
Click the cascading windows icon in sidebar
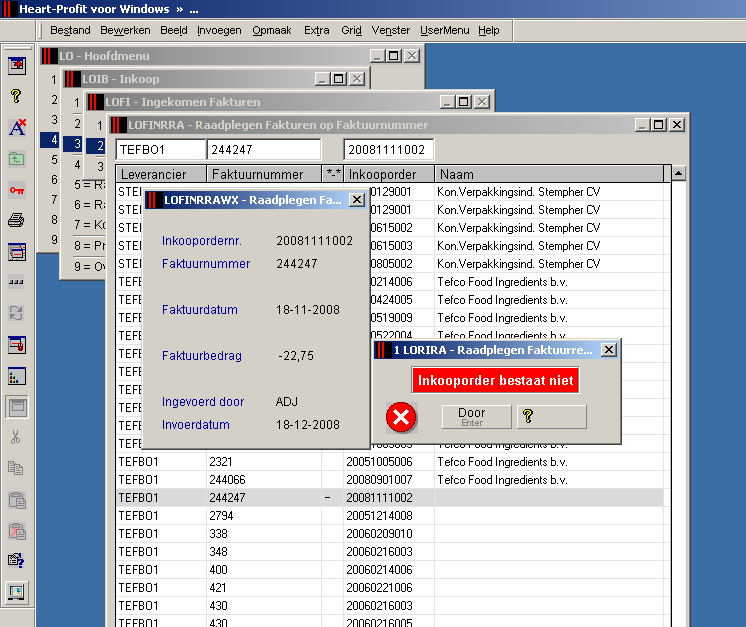click(x=17, y=252)
